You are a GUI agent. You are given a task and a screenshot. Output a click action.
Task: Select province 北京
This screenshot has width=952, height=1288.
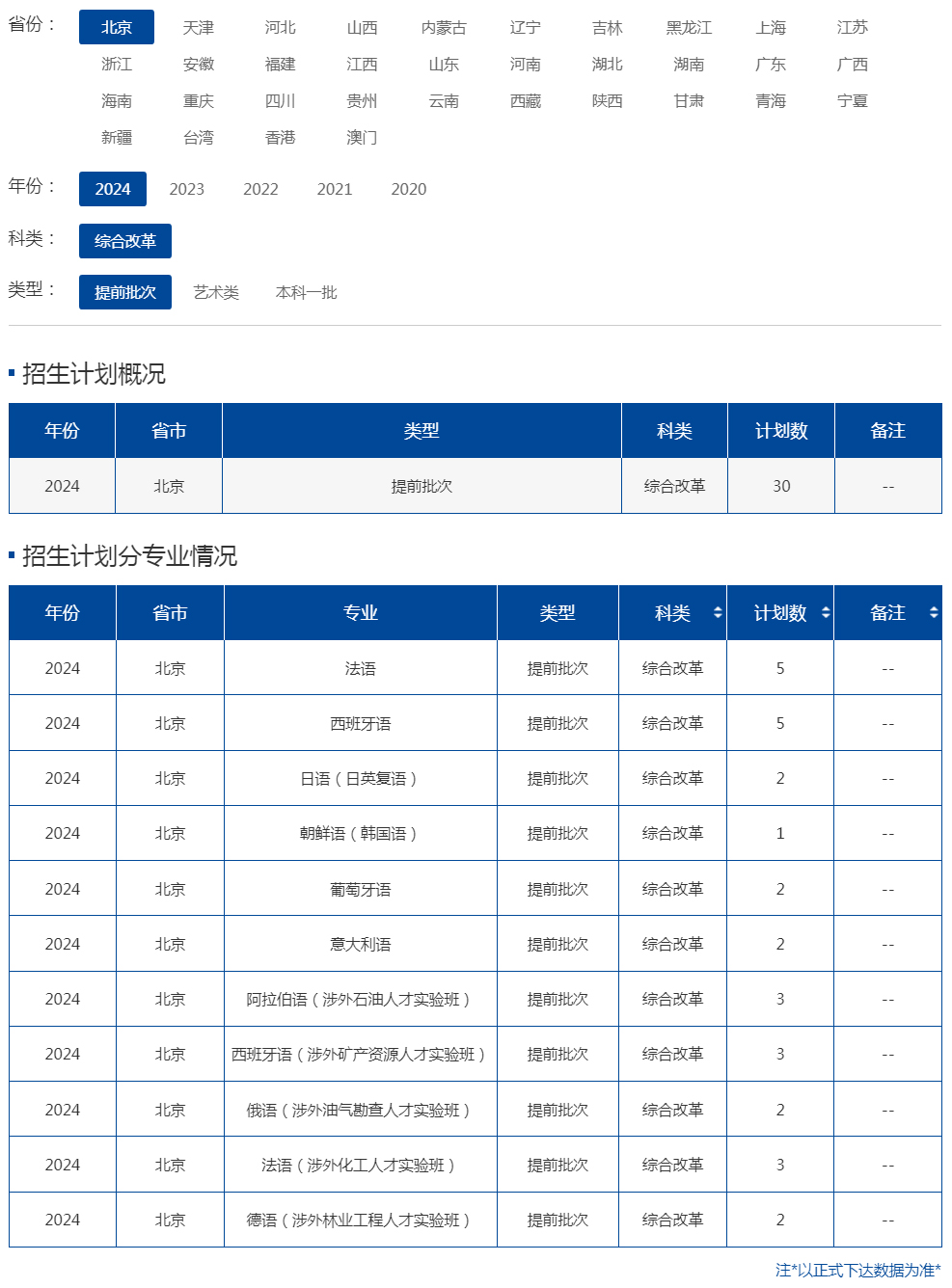(x=117, y=27)
